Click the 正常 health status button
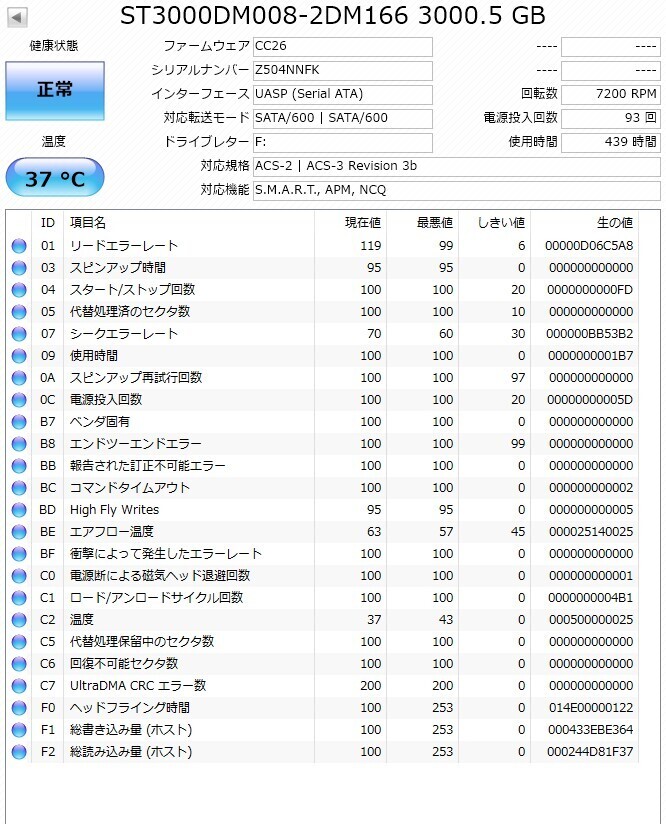The height and width of the screenshot is (824, 666). click(x=55, y=90)
